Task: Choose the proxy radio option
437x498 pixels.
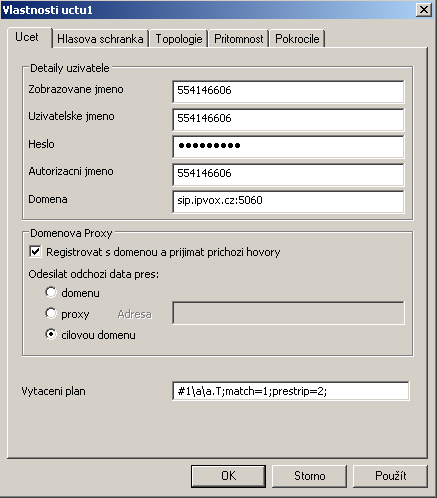Action: tap(51, 313)
